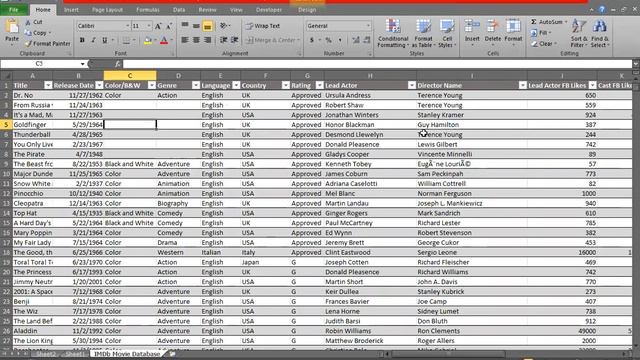Center text horizontally in cell
This screenshot has width=640, height=360.
click(196, 40)
